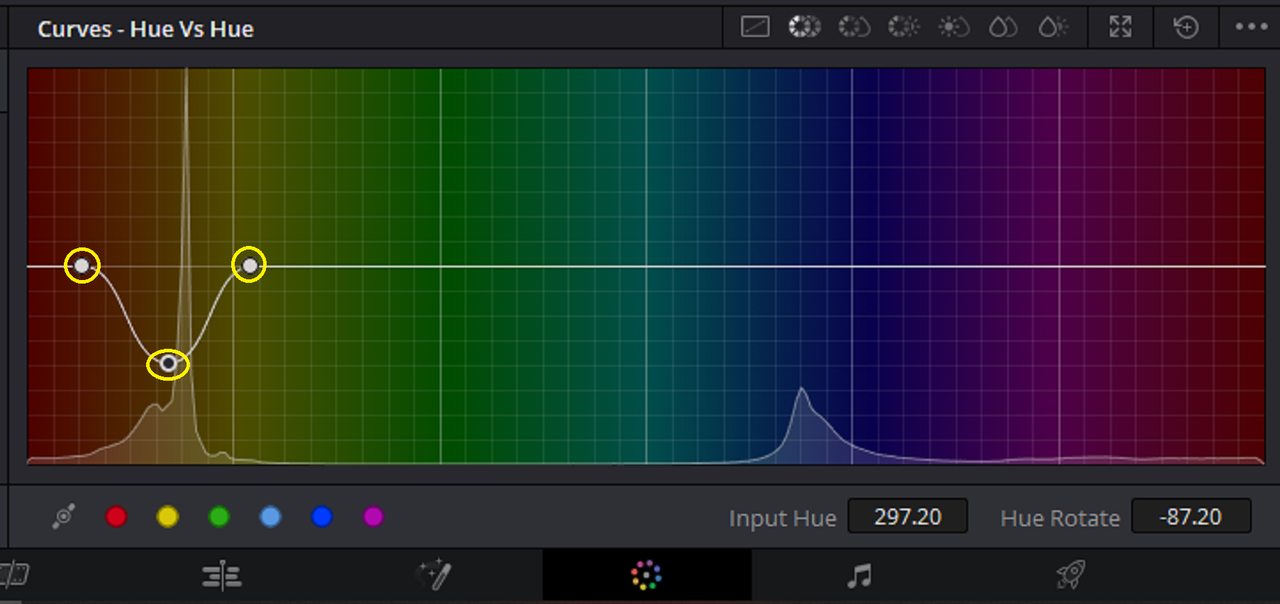This screenshot has width=1280, height=604.
Task: Open the curves panel options menu
Action: (x=1251, y=28)
